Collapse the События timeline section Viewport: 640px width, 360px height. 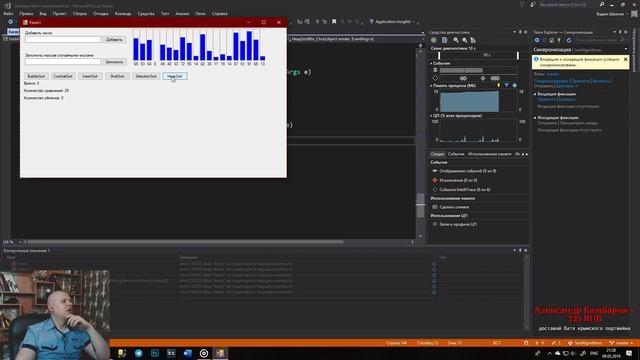pyautogui.click(x=431, y=64)
